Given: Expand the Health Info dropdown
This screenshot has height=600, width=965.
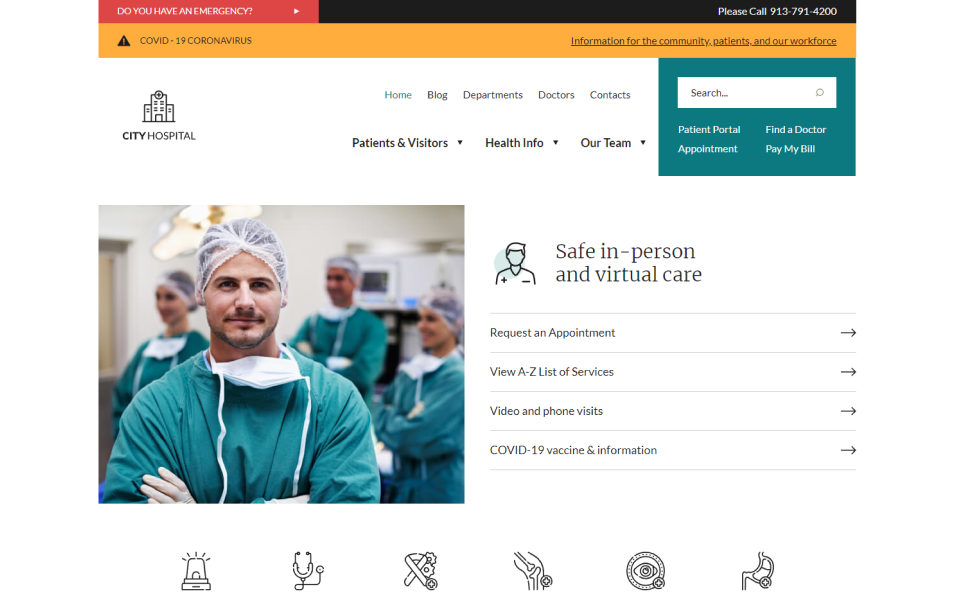Looking at the screenshot, I should [x=522, y=143].
